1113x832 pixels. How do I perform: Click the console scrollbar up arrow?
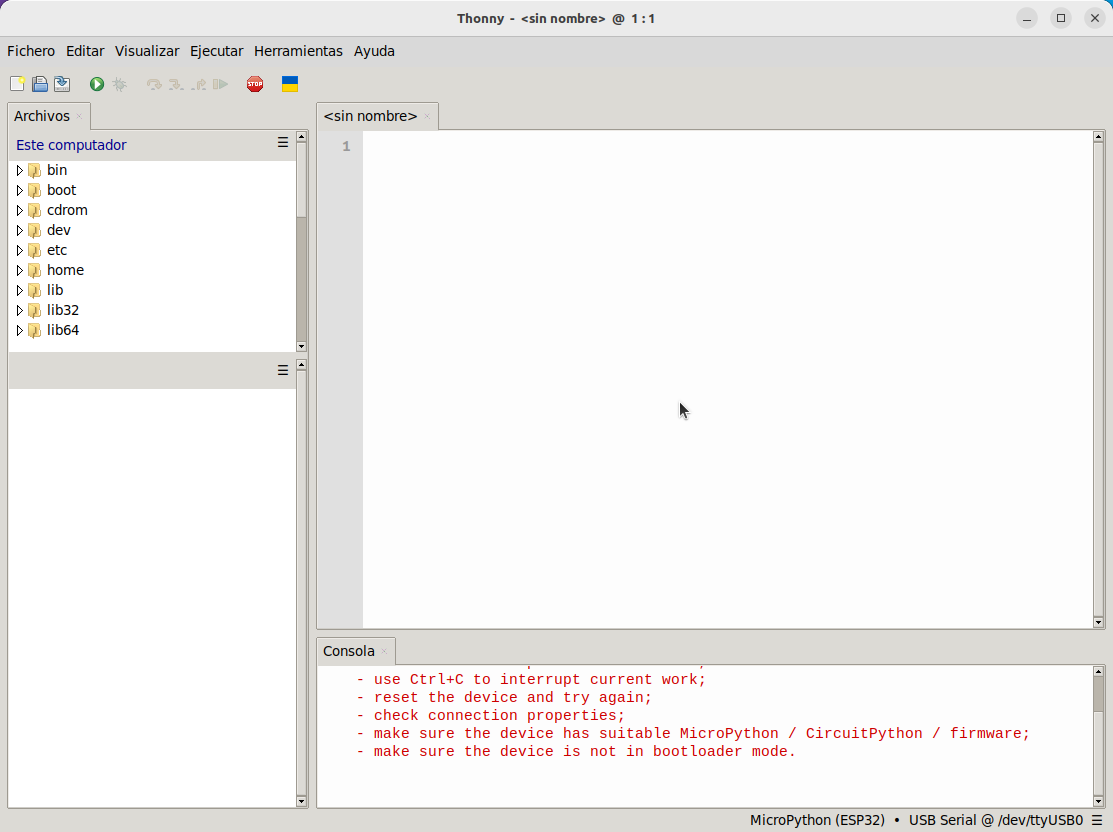coord(1098,672)
